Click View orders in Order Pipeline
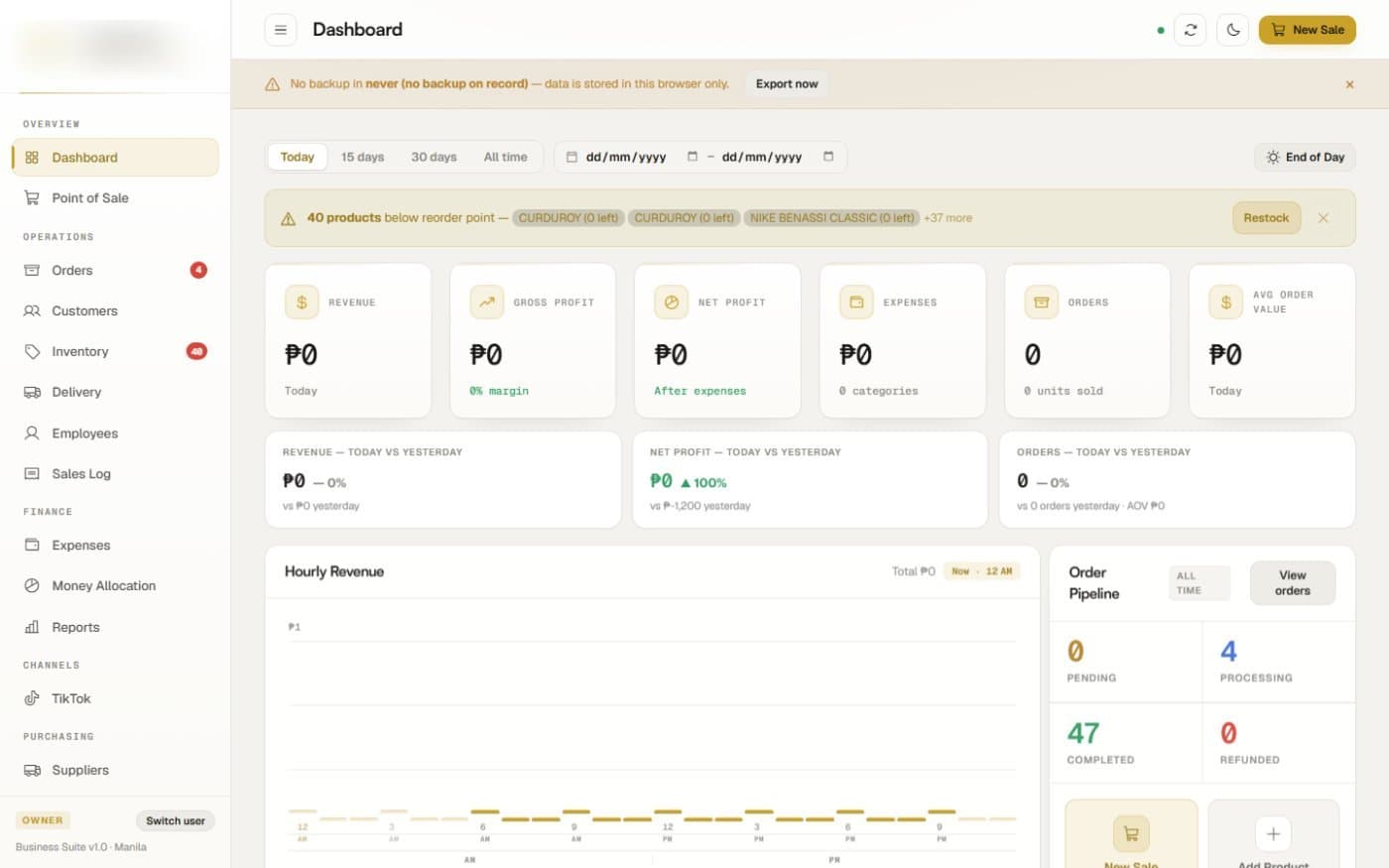The height and width of the screenshot is (868, 1389). point(1293,583)
